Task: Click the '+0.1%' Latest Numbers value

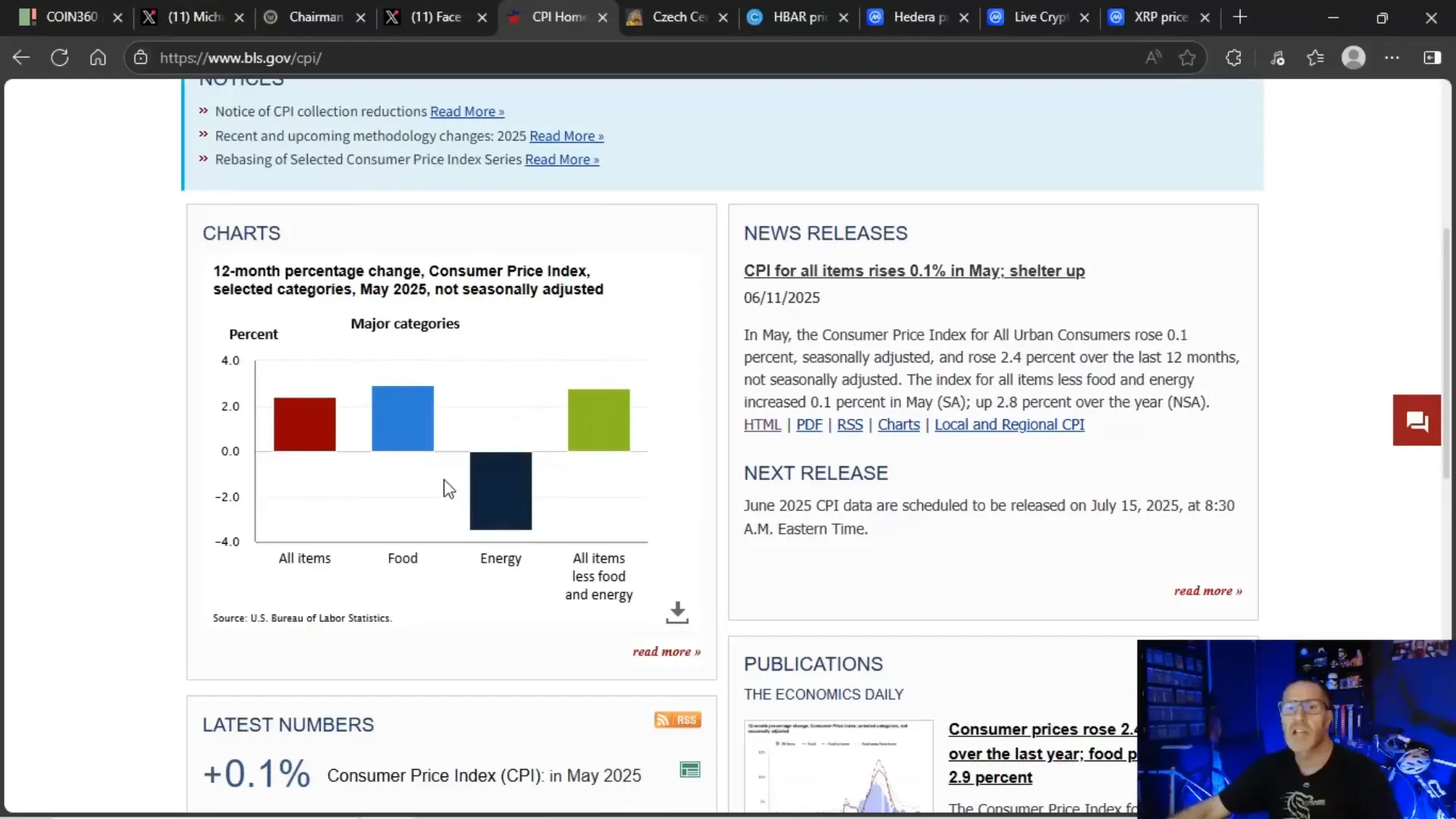Action: pyautogui.click(x=256, y=774)
